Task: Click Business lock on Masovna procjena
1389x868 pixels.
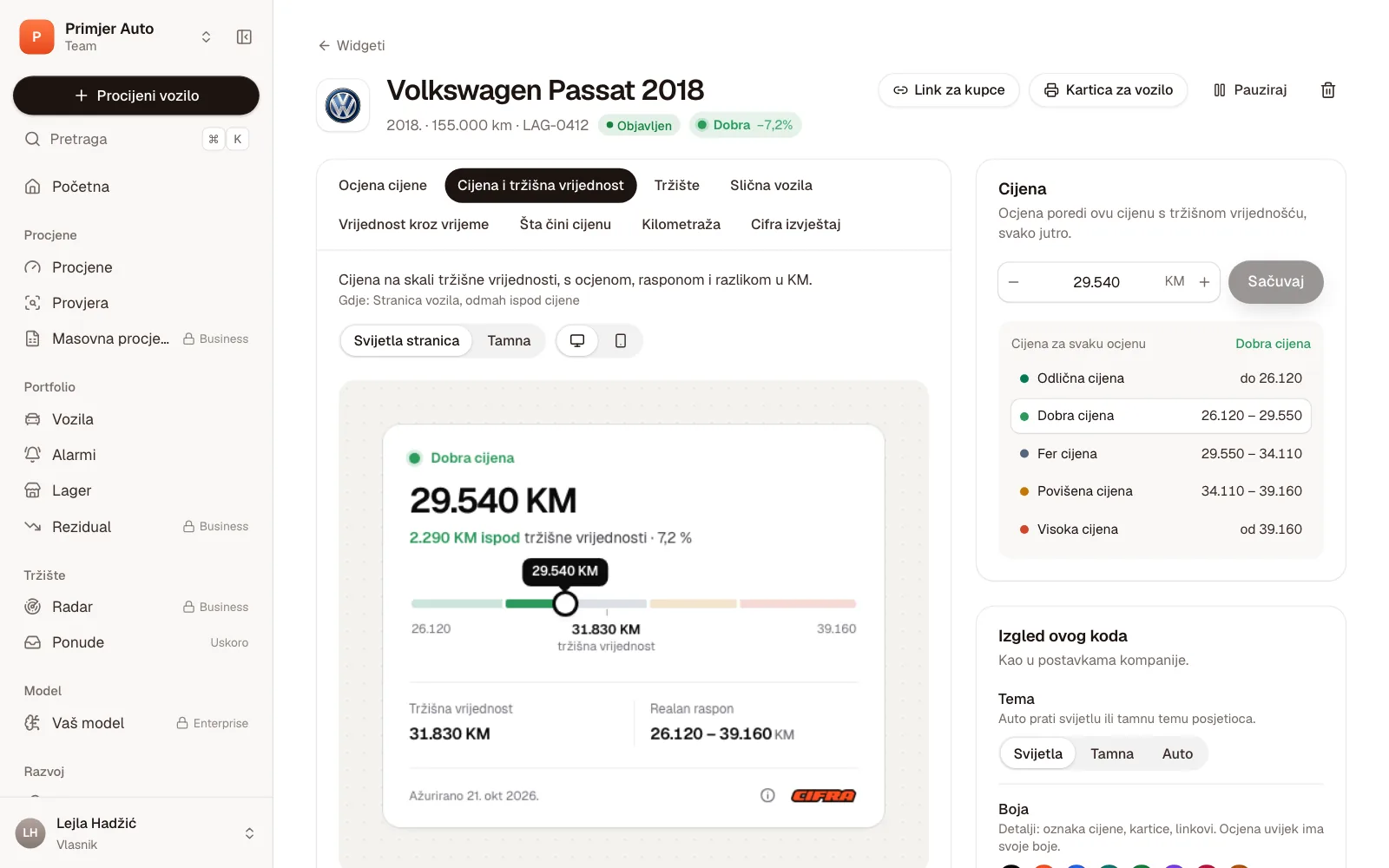Action: coord(215,339)
